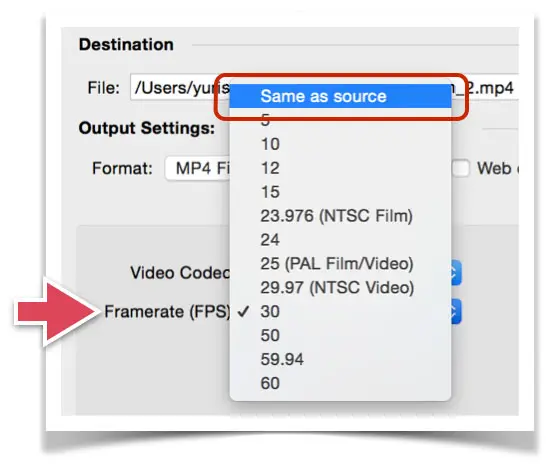Select the 10 fps option
Image resolution: width=550 pixels, height=464 pixels.
(340, 144)
